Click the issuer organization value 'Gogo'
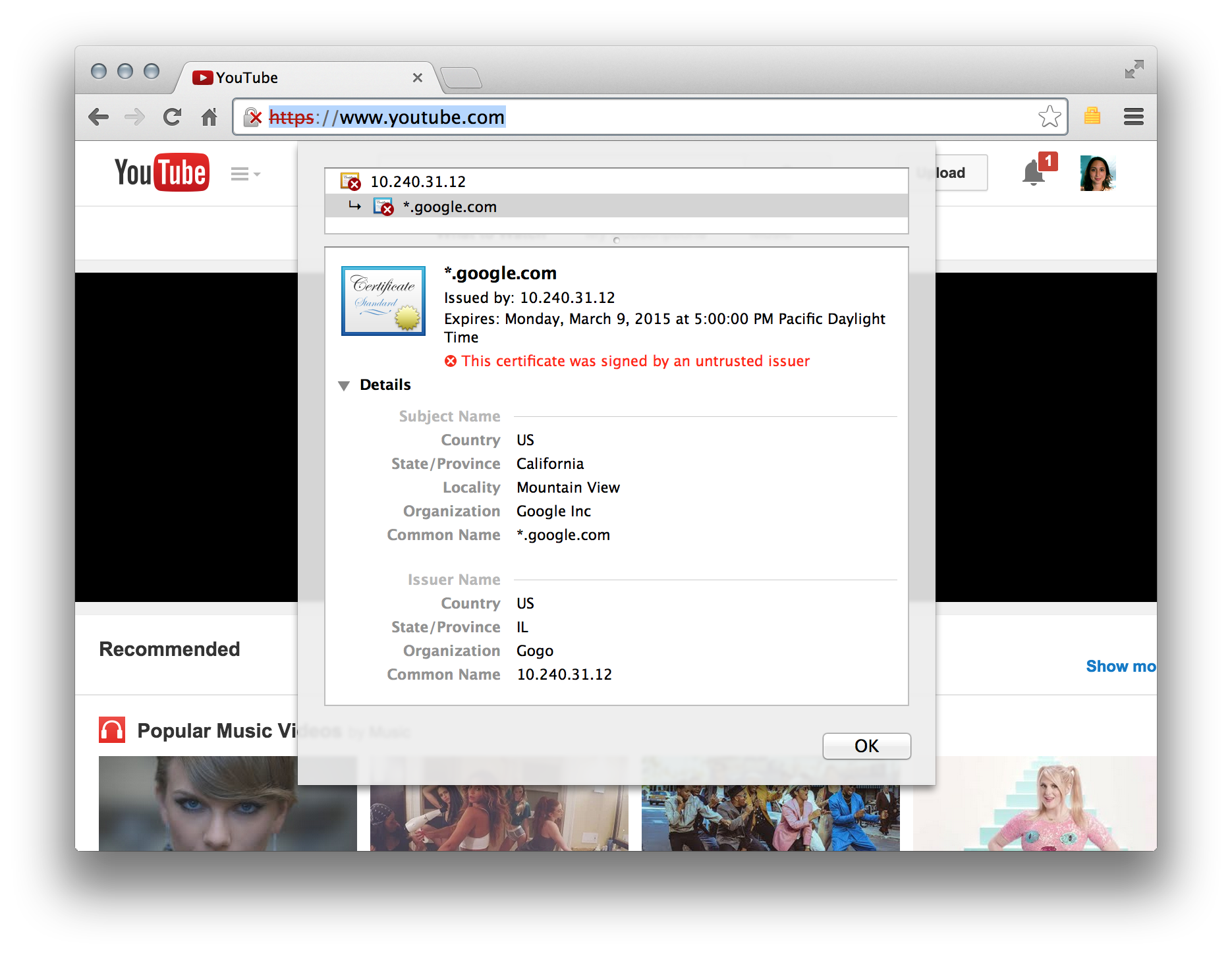 tap(535, 651)
